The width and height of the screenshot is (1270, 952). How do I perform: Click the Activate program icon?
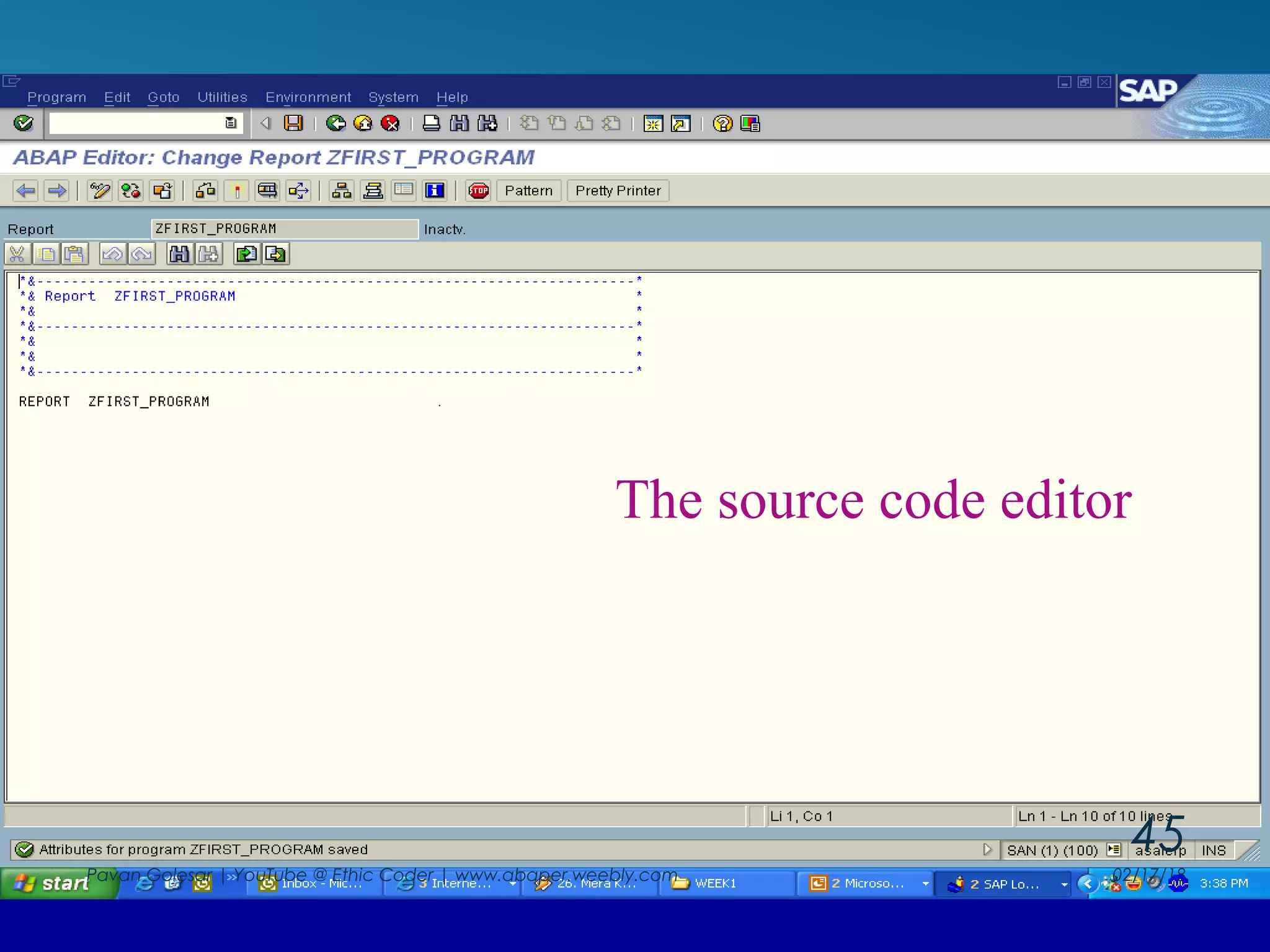tap(236, 191)
